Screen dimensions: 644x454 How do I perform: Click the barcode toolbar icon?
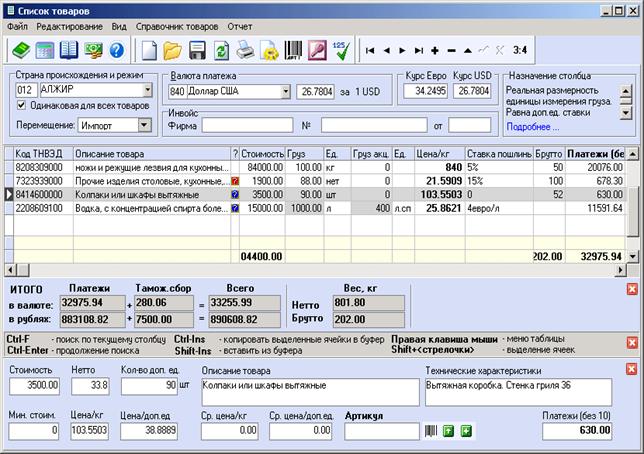[x=293, y=51]
